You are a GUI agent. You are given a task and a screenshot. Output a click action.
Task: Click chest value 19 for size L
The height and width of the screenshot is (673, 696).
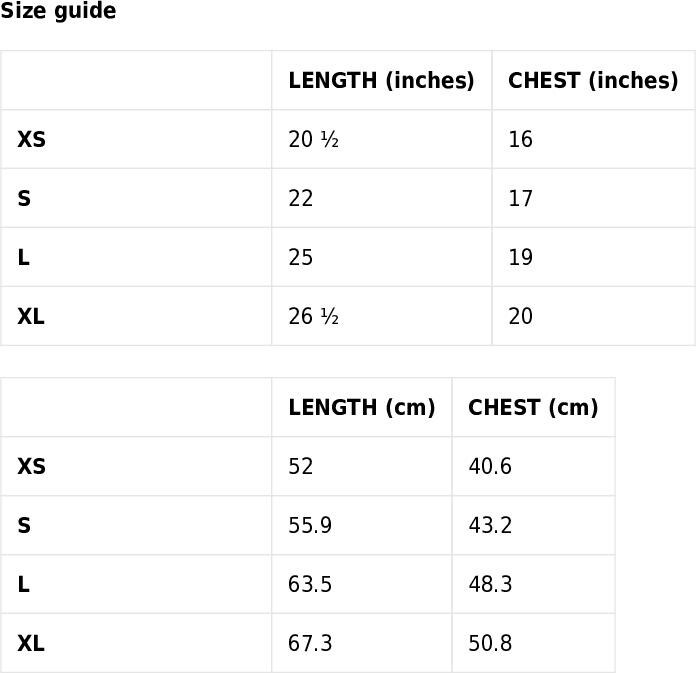tap(520, 257)
